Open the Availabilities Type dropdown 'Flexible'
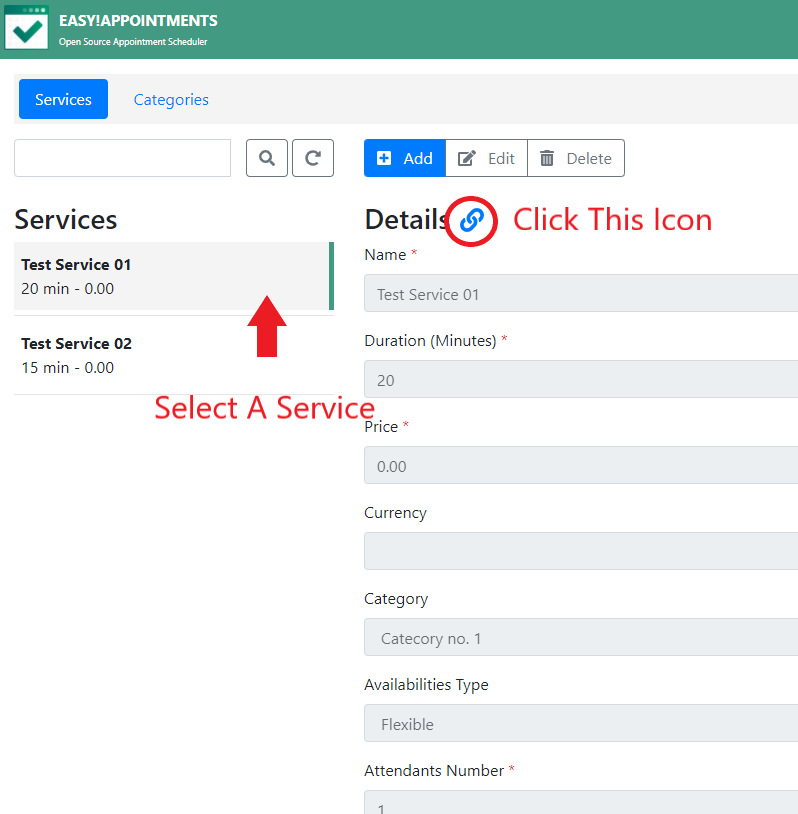Viewport: 798px width, 814px height. pos(581,723)
